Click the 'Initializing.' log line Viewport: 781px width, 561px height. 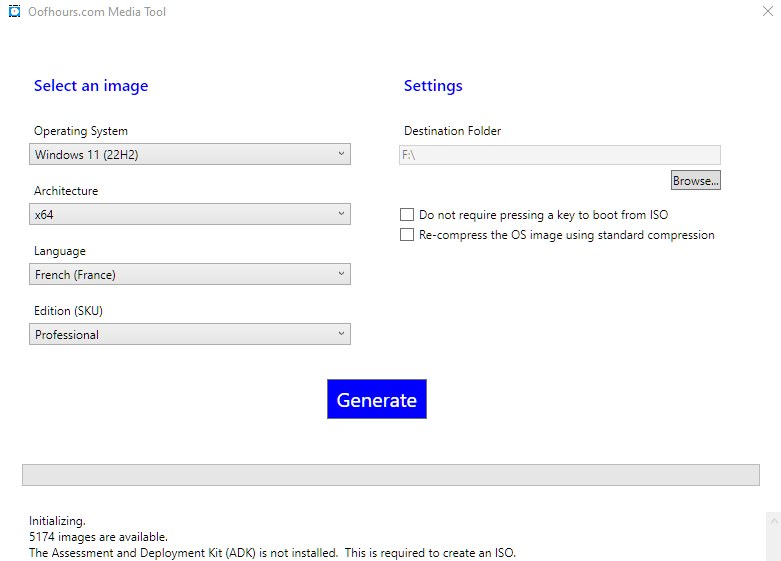coord(57,521)
